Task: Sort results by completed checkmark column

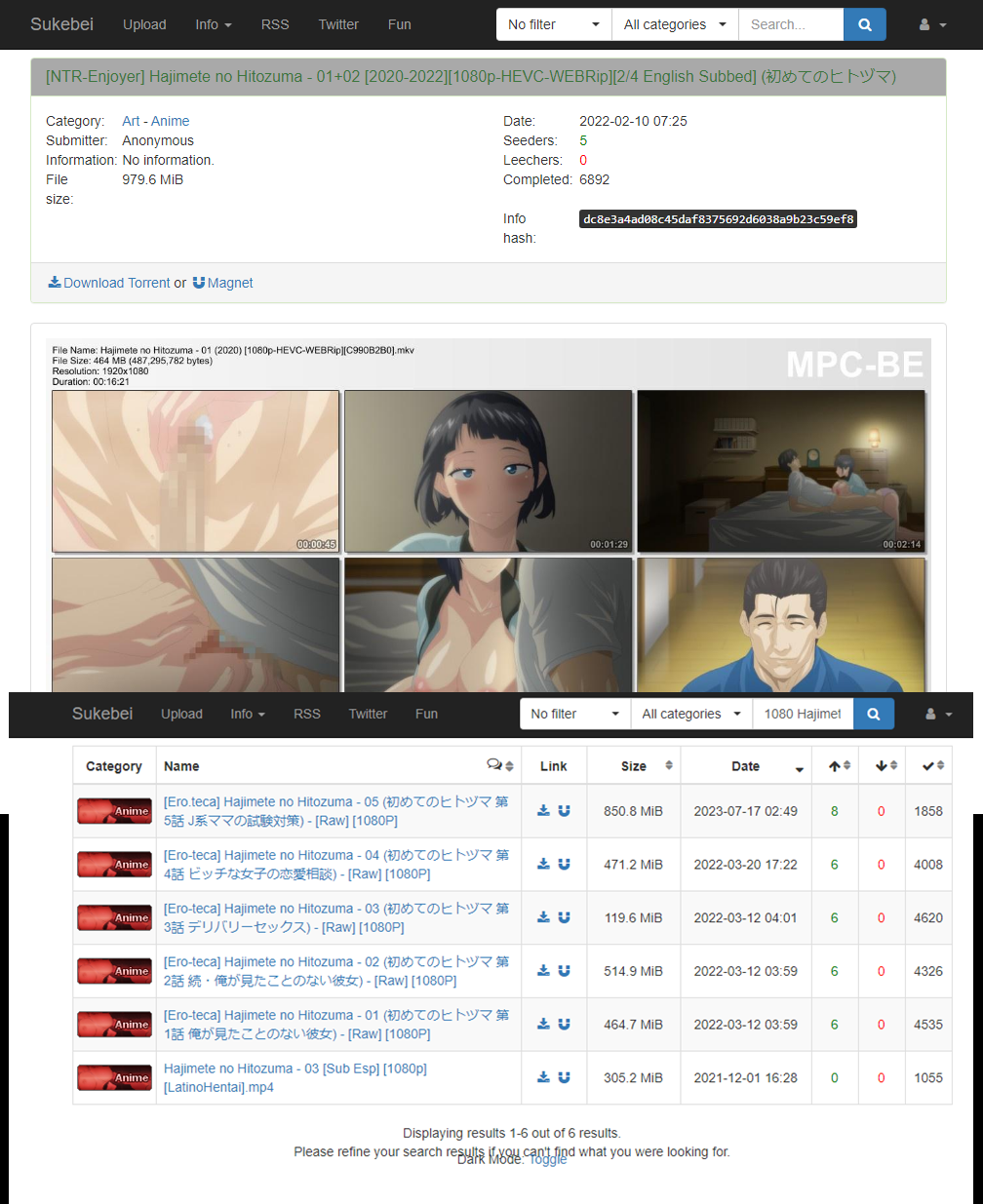Action: click(931, 765)
